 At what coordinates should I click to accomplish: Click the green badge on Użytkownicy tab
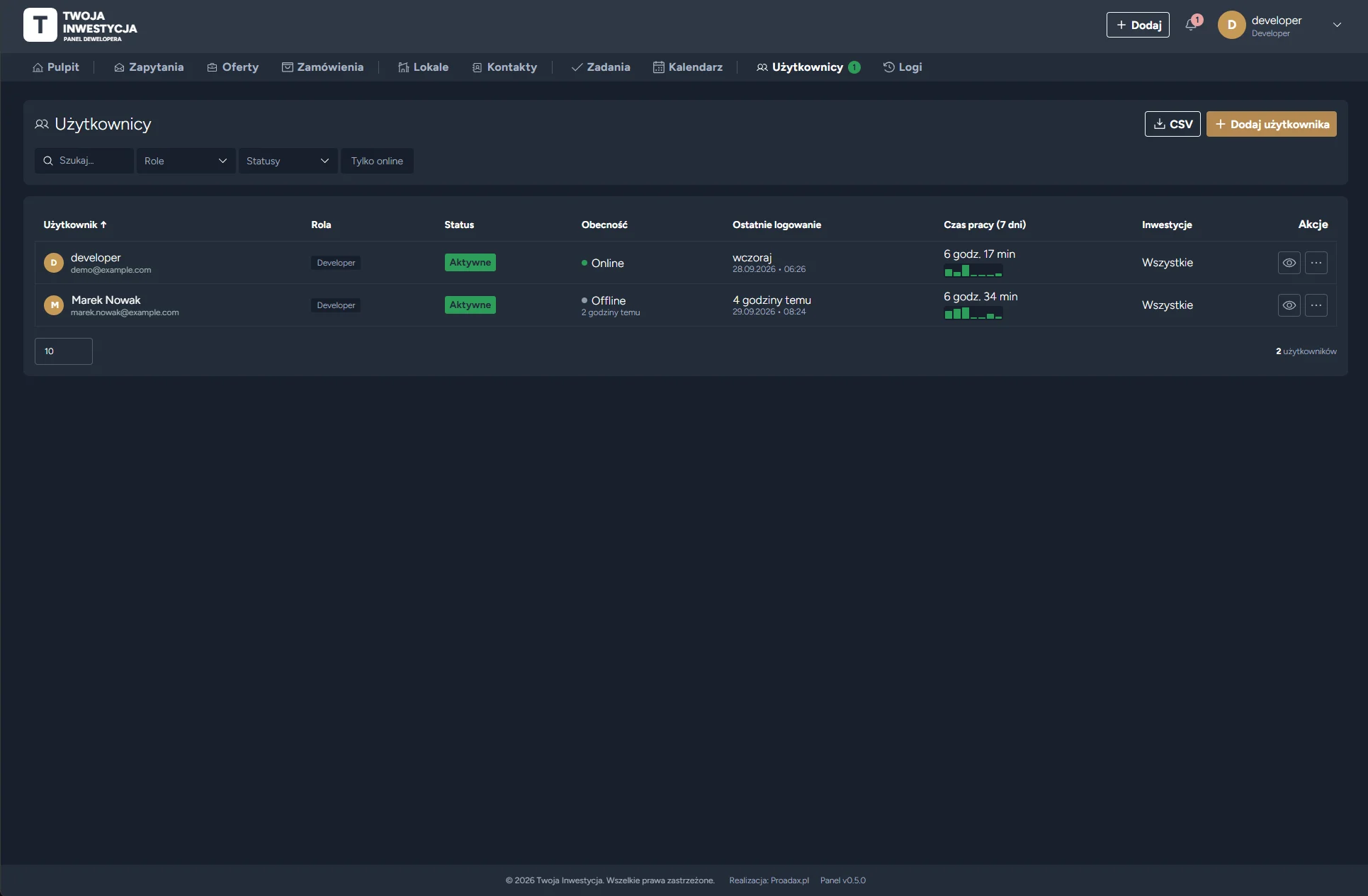(854, 67)
